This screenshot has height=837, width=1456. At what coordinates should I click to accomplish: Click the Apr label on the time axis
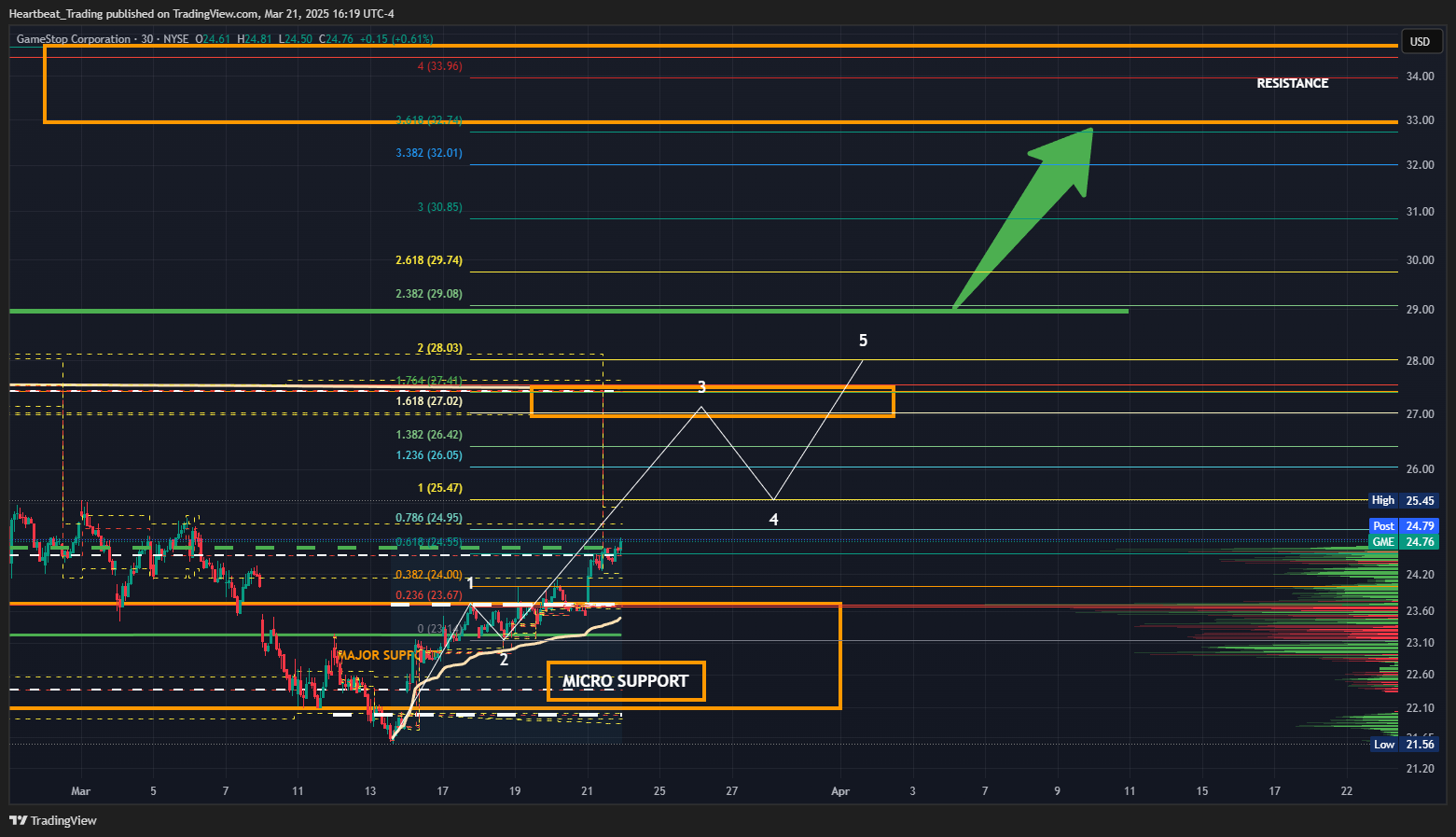coord(840,791)
